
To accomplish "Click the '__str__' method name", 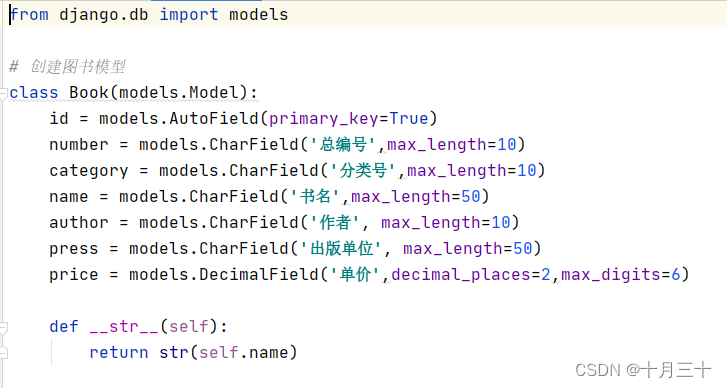I will [x=124, y=327].
